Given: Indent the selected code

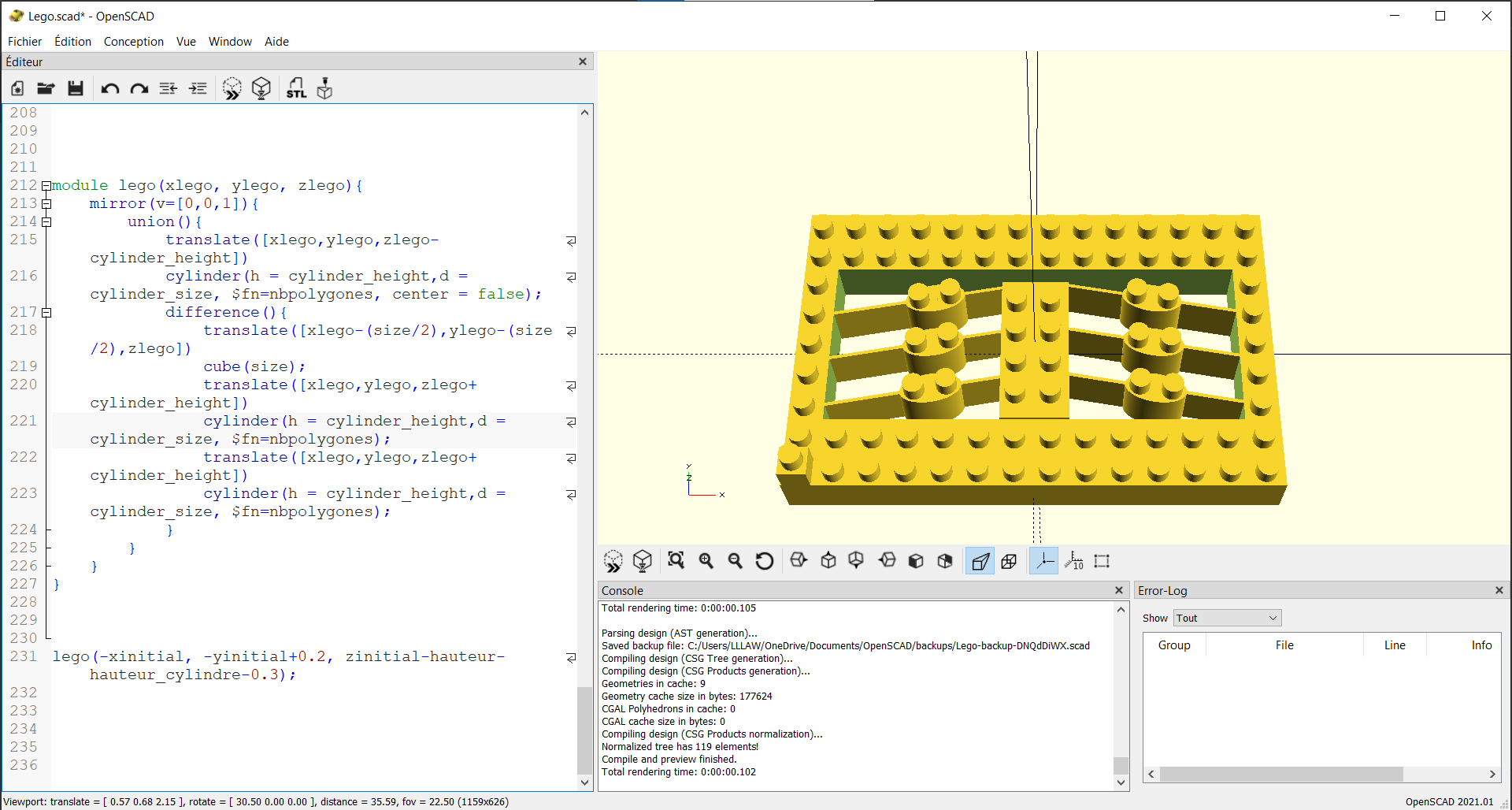Looking at the screenshot, I should click(198, 88).
